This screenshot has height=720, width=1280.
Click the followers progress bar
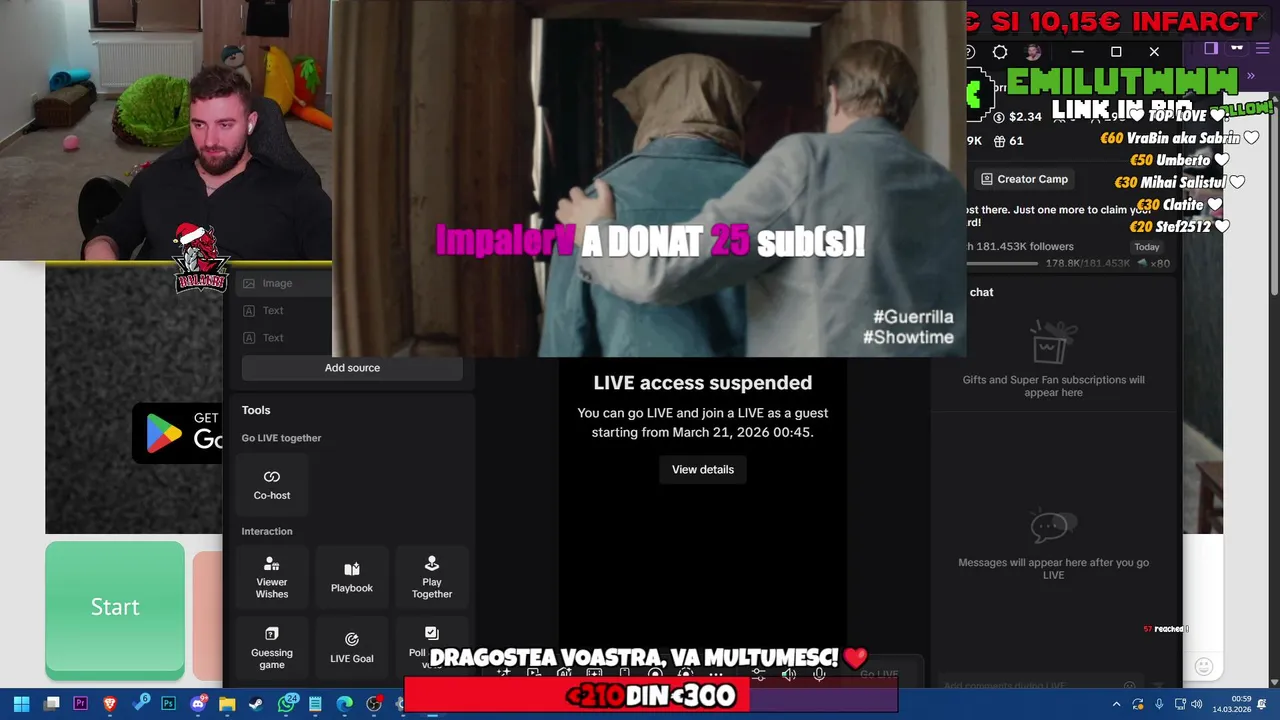[1003, 263]
